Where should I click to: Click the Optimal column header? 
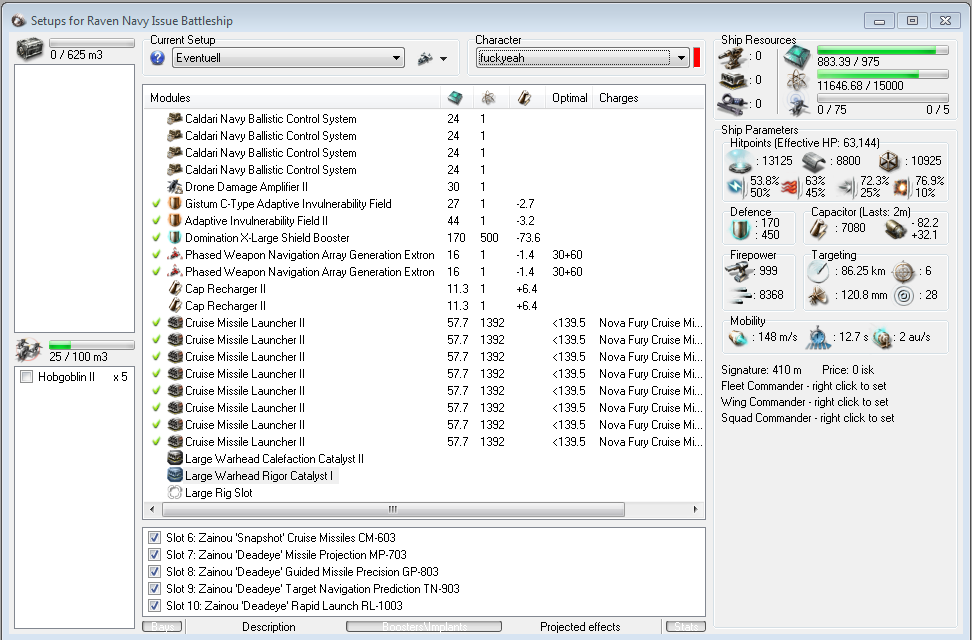(570, 97)
